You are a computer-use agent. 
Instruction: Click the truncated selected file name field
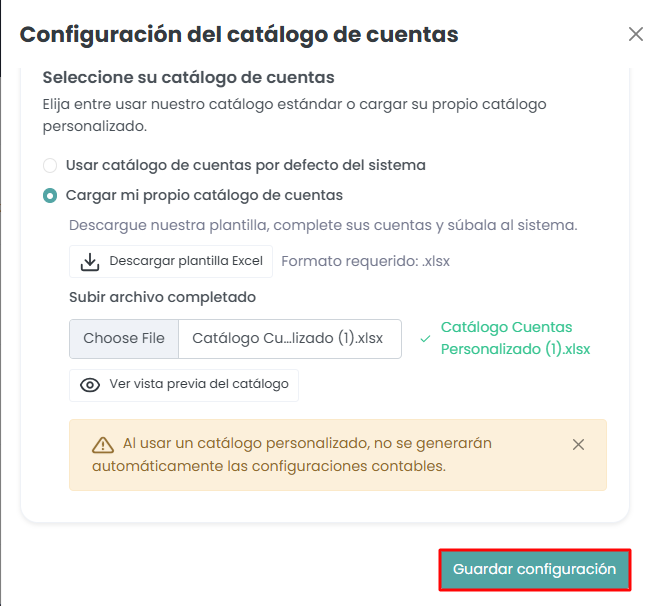pos(289,339)
